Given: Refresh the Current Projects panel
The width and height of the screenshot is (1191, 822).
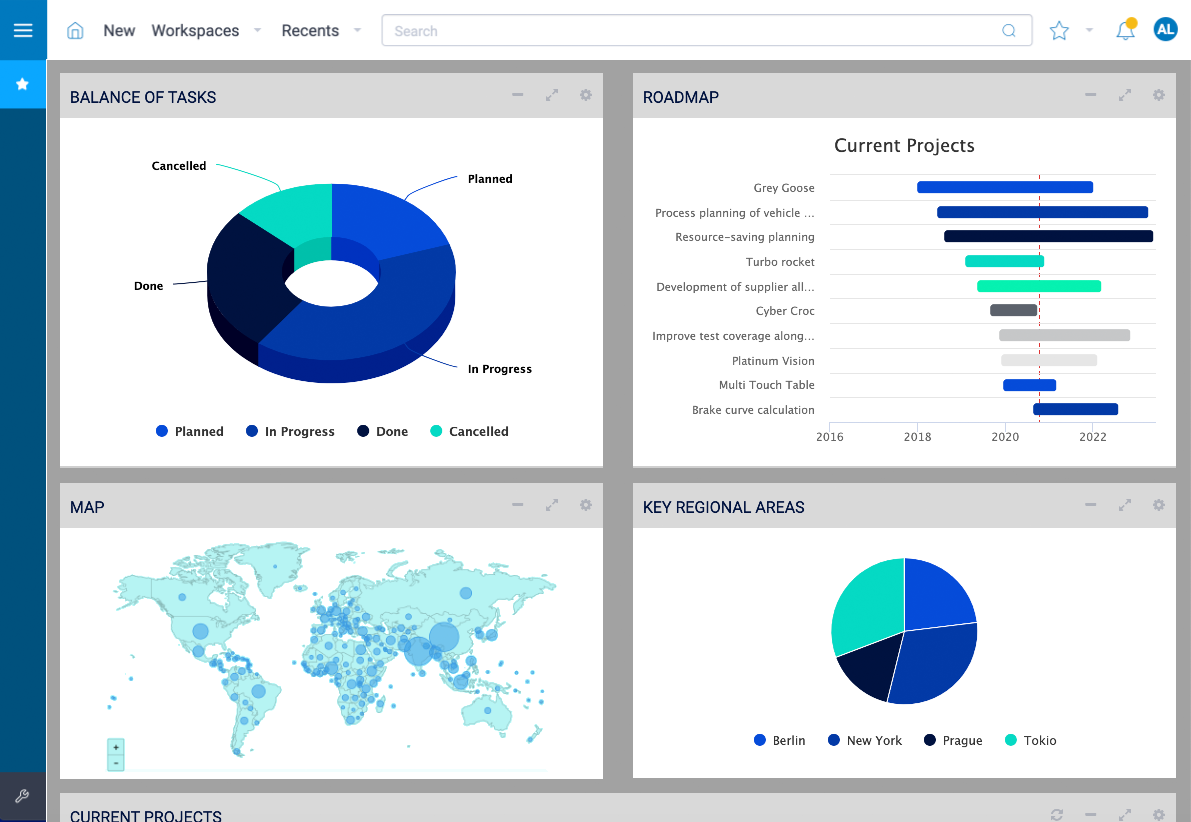Looking at the screenshot, I should click(1057, 815).
